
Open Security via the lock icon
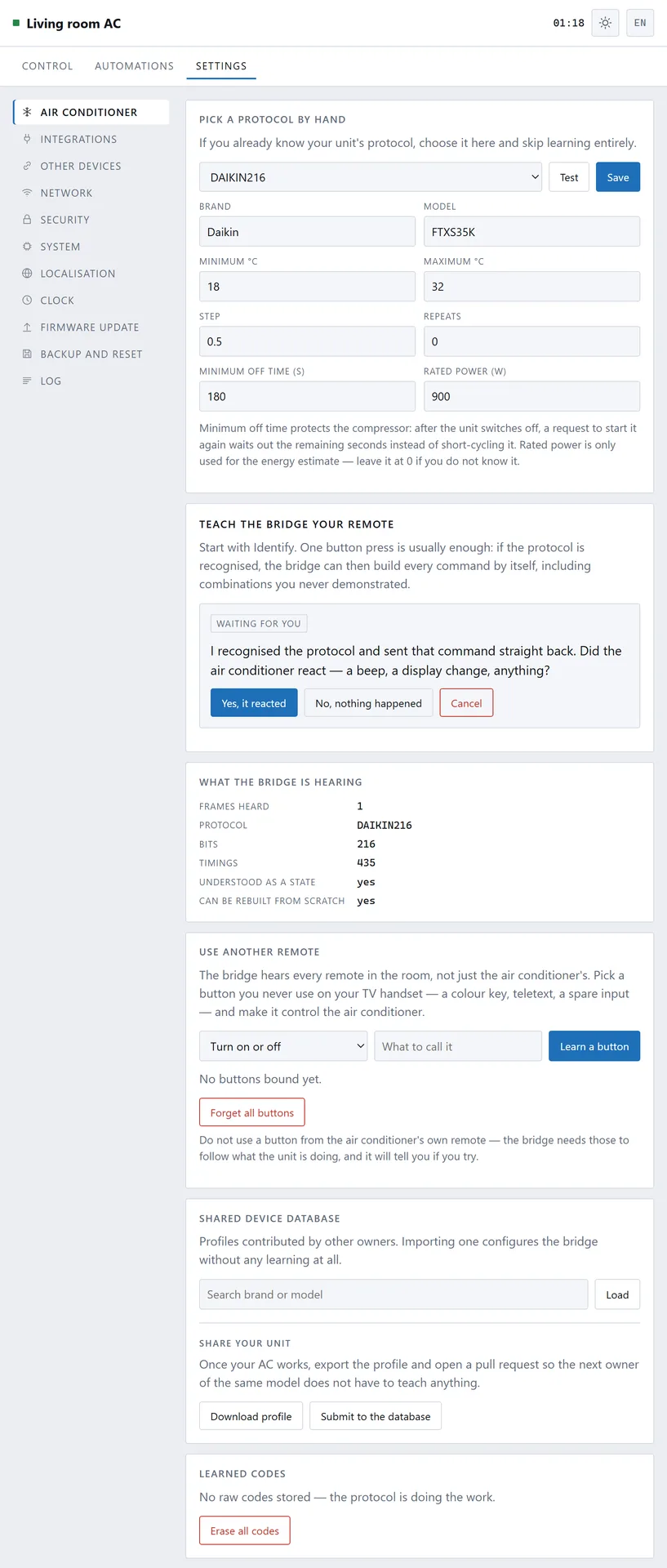tap(27, 220)
